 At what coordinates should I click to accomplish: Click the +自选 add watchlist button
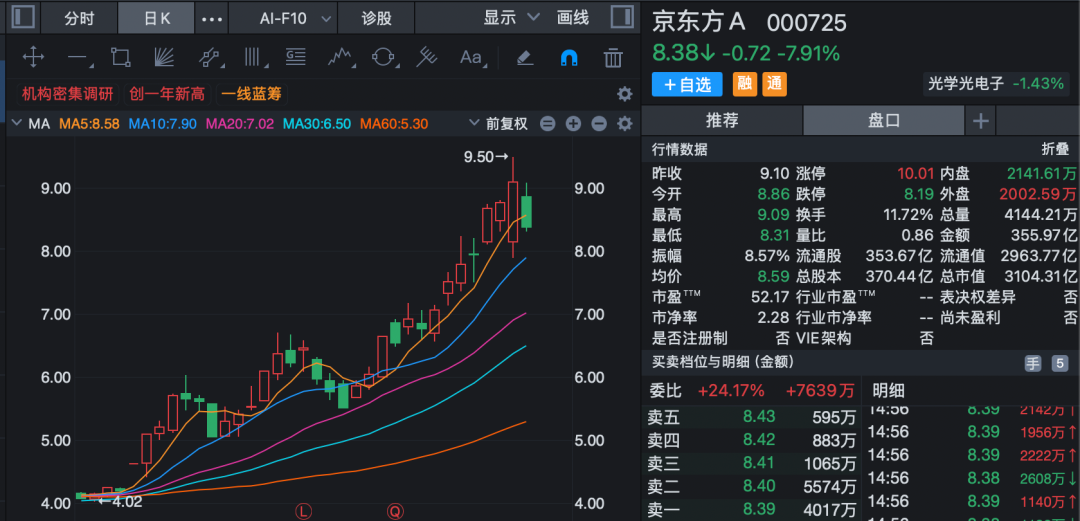click(x=687, y=85)
